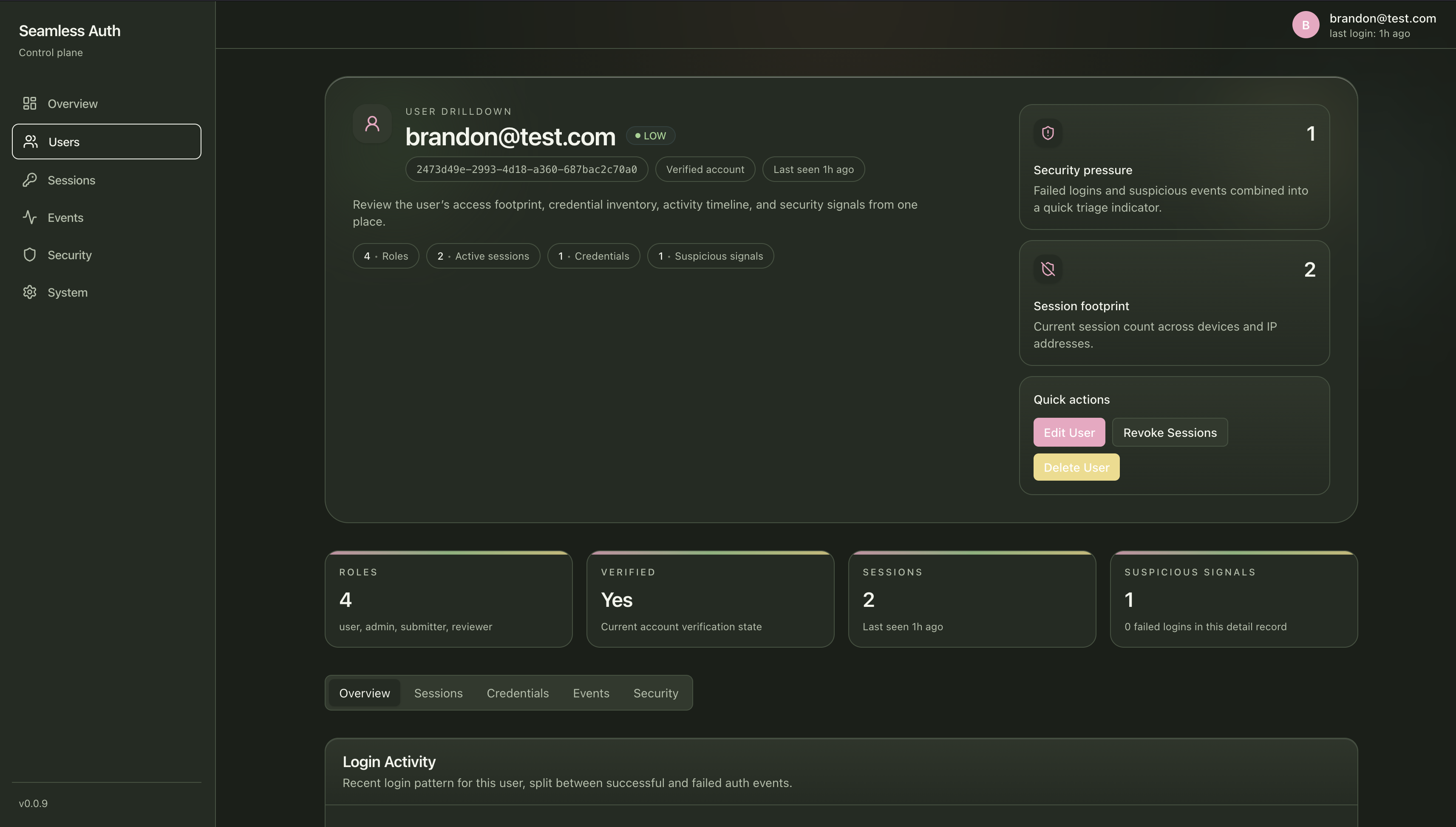Click the Users people icon in sidebar
This screenshot has height=827, width=1456.
click(x=31, y=142)
